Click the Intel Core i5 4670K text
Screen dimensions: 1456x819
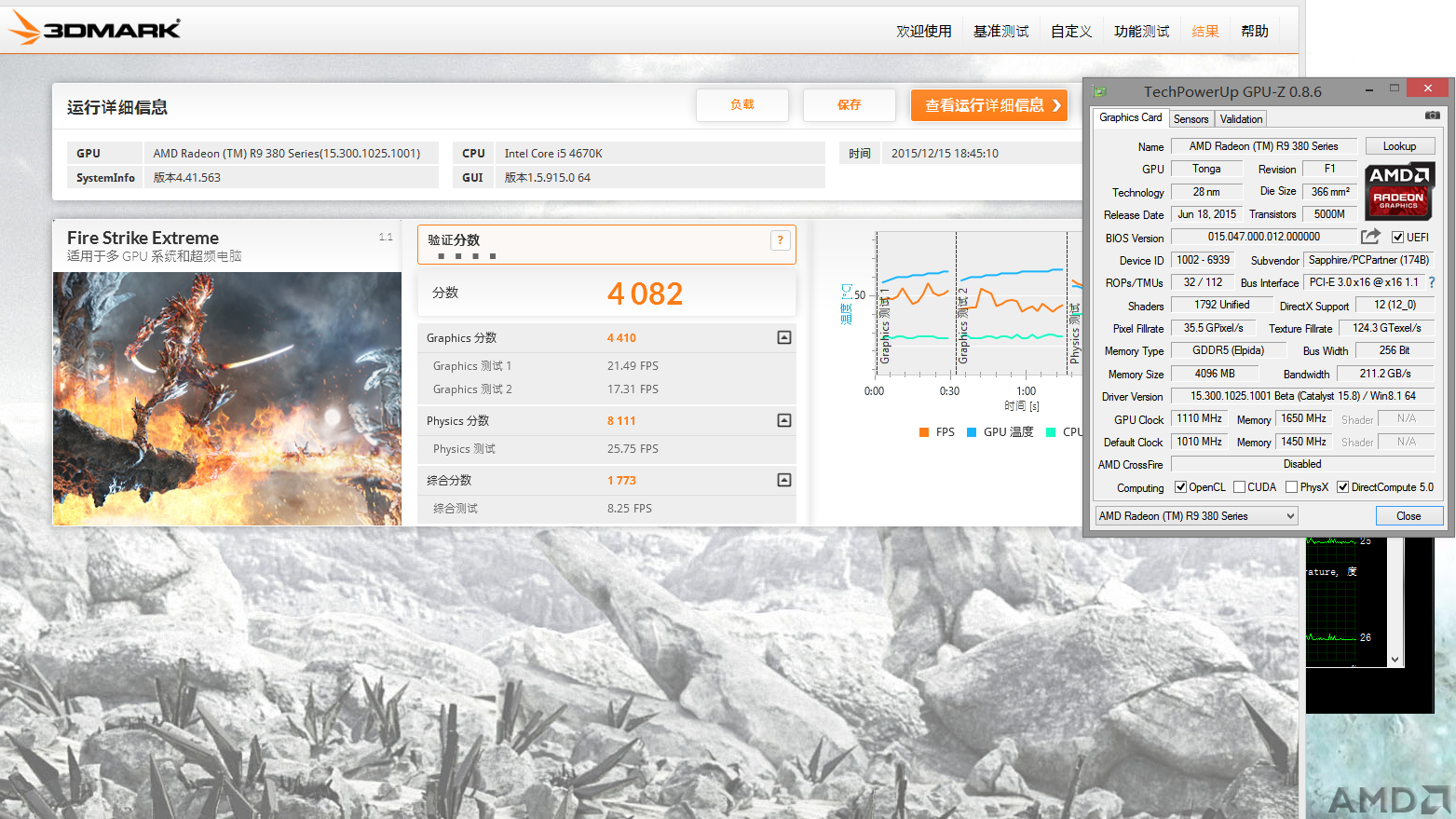pyautogui.click(x=553, y=154)
